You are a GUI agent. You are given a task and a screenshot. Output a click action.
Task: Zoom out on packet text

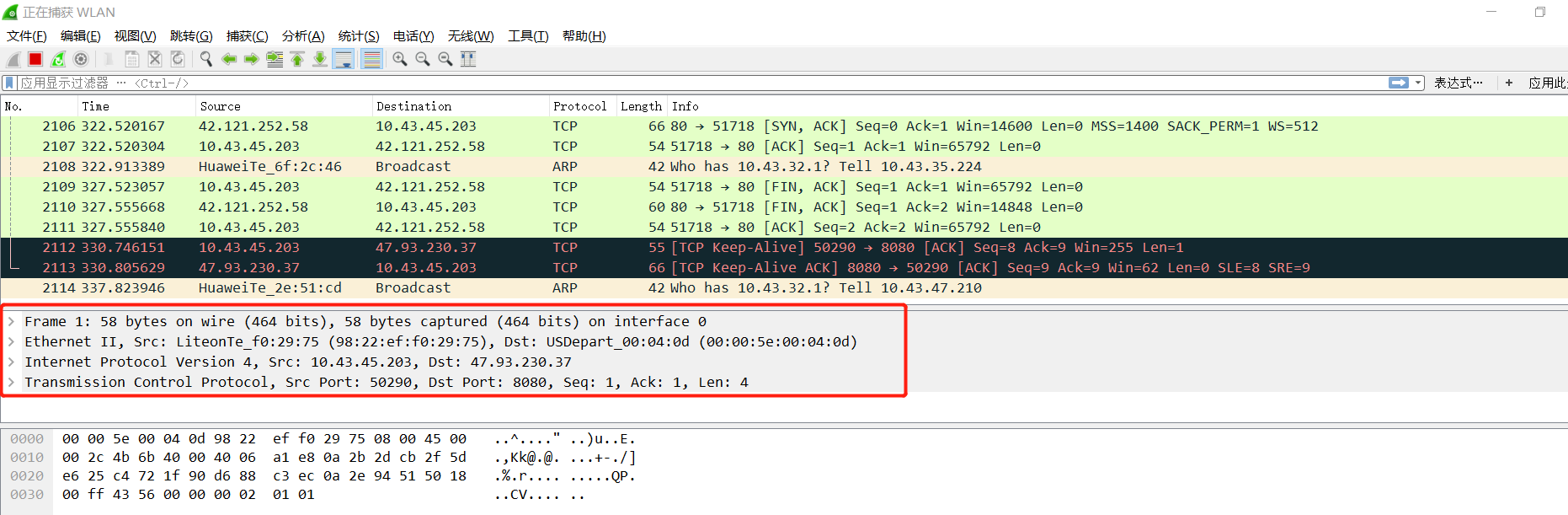[x=423, y=59]
